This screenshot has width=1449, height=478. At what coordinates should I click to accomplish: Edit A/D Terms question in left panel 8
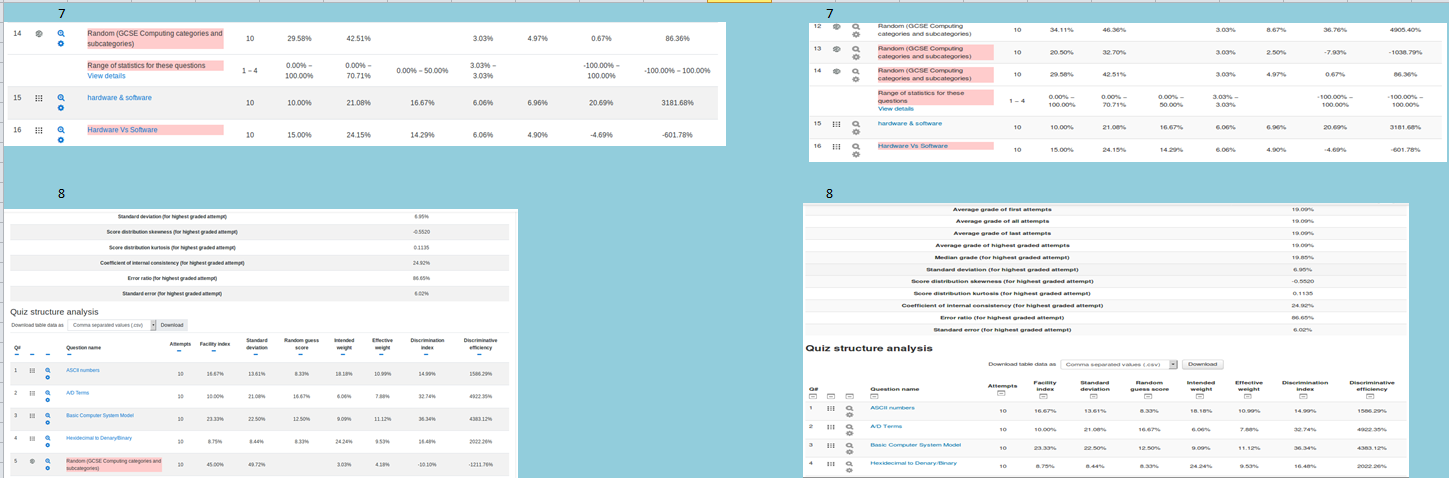pos(48,400)
